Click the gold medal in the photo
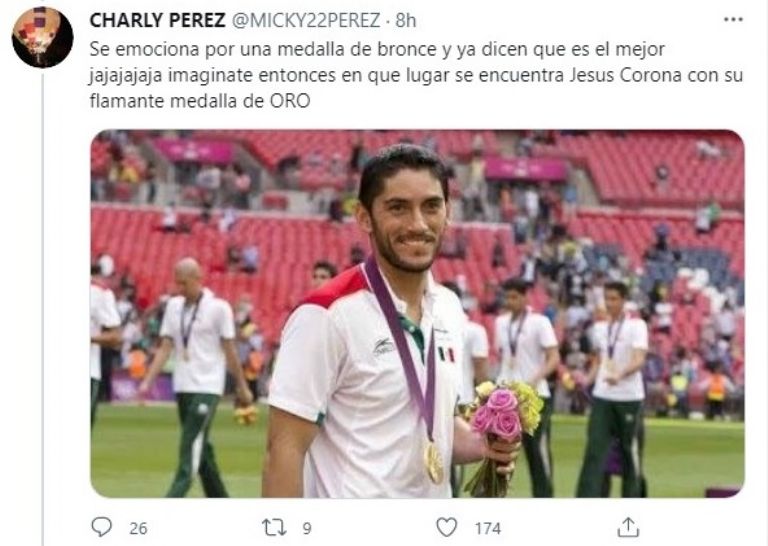Viewport: 768px width, 546px height. [x=433, y=462]
